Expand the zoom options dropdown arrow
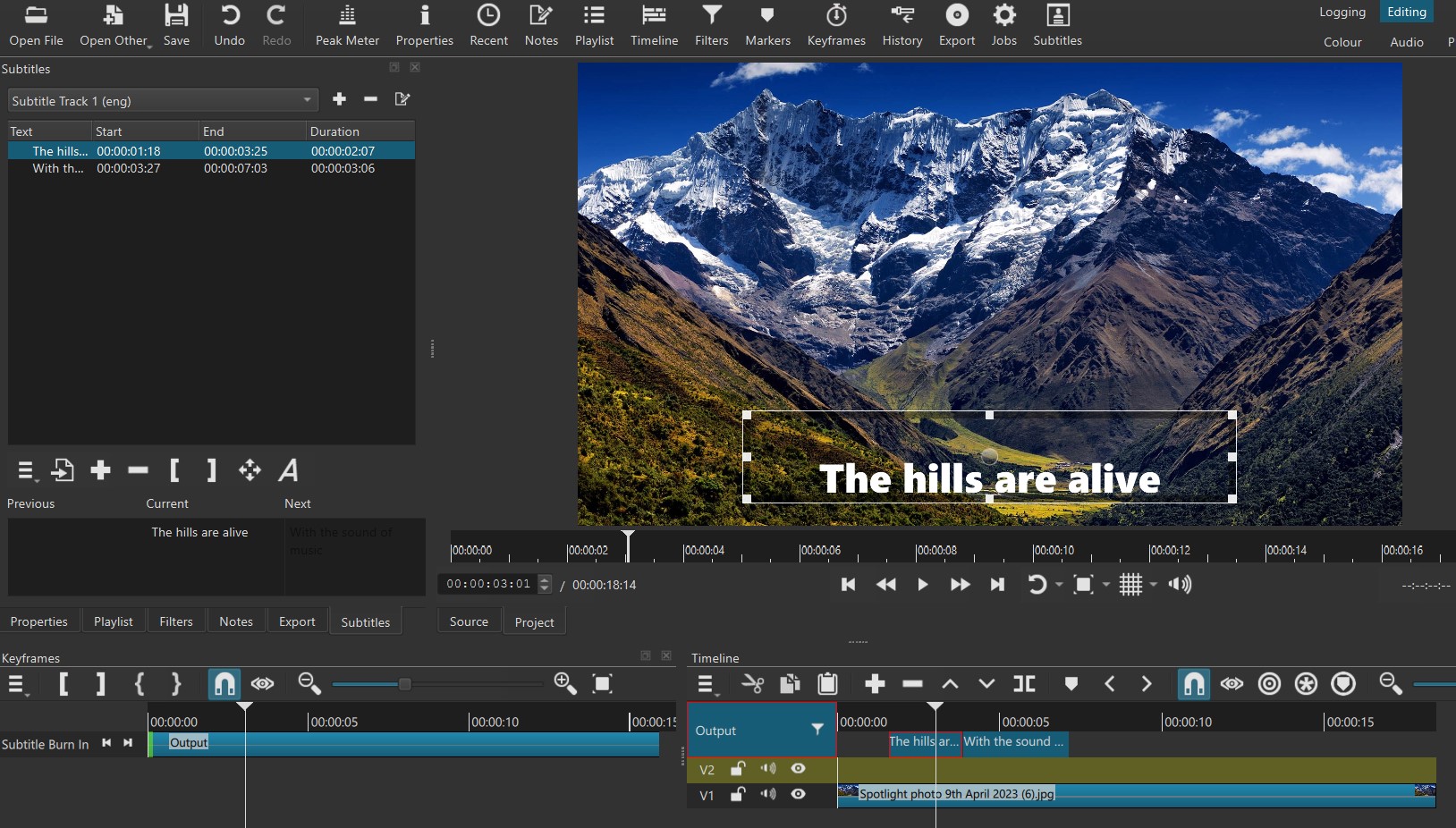 click(1106, 585)
